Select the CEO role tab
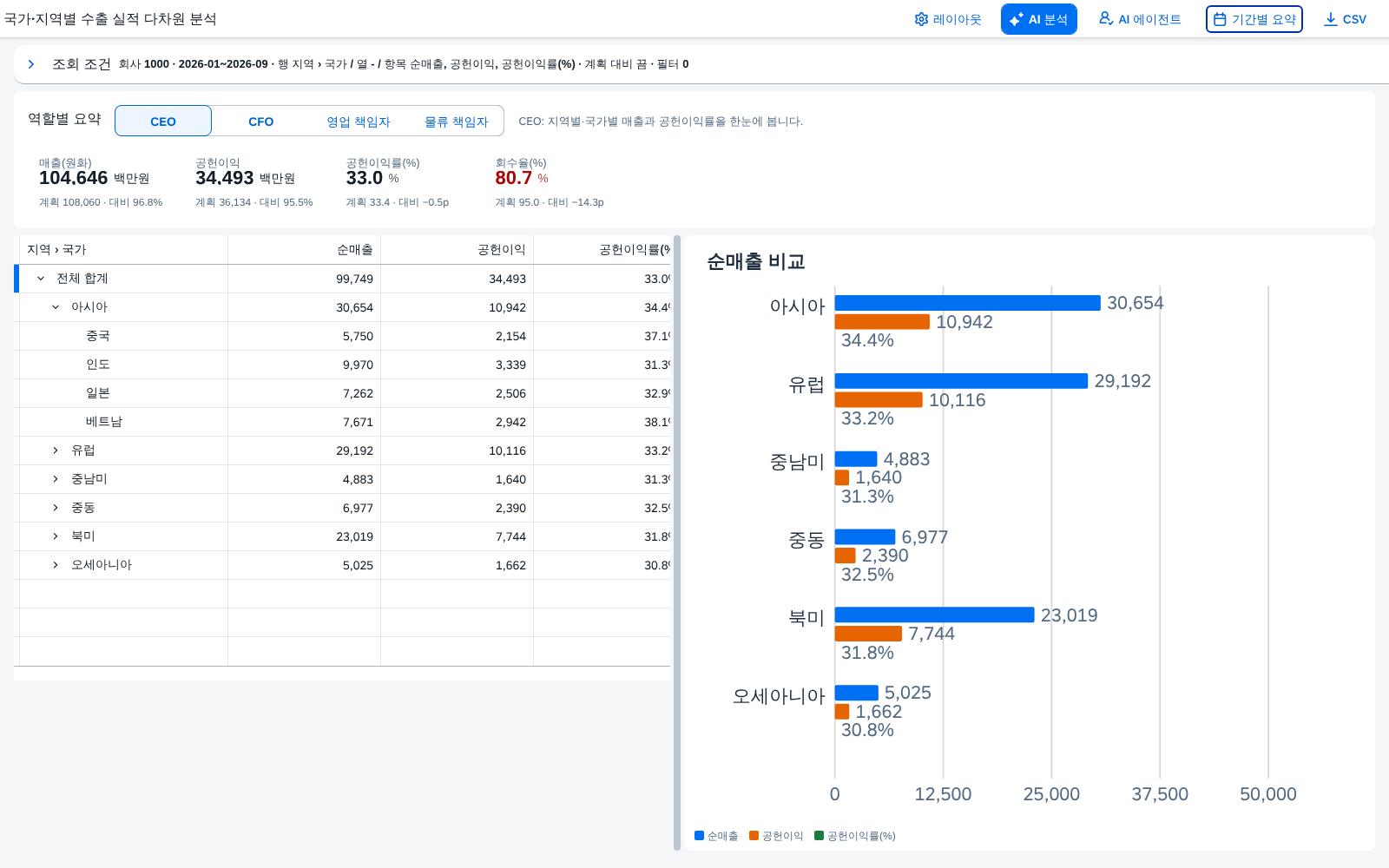1389x868 pixels. point(163,121)
